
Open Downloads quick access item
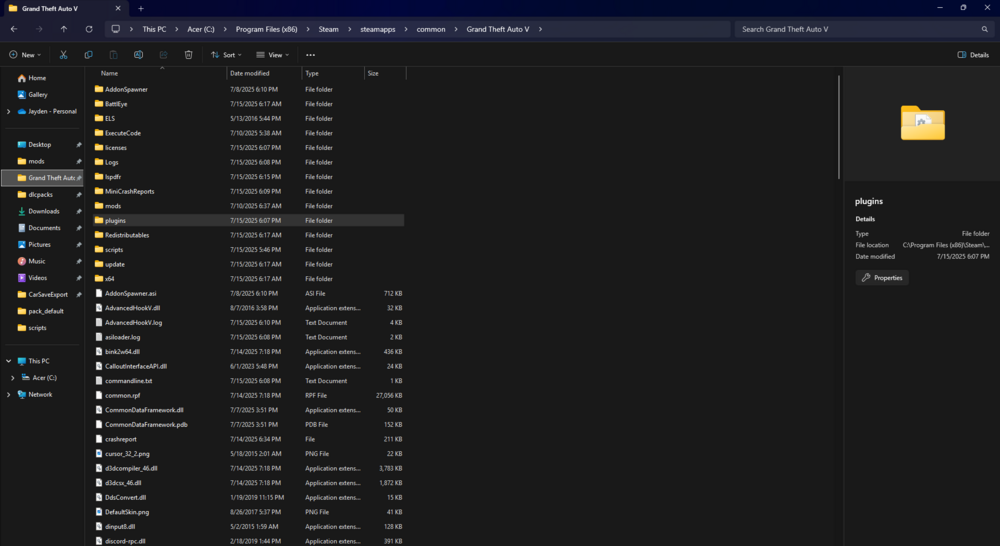click(43, 211)
